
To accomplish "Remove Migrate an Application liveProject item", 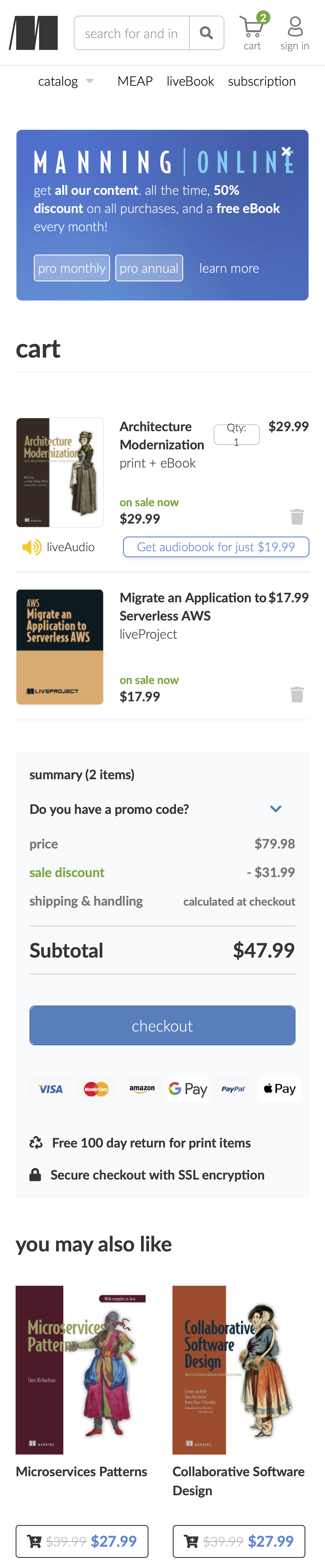I will (297, 694).
